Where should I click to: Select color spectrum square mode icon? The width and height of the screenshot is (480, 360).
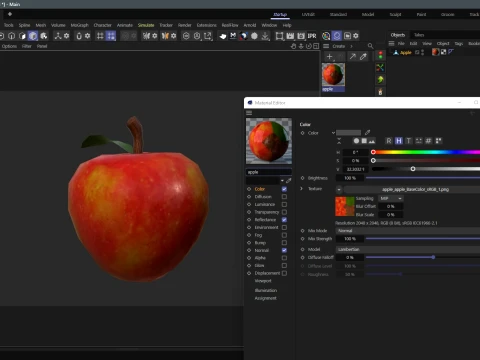[364, 141]
